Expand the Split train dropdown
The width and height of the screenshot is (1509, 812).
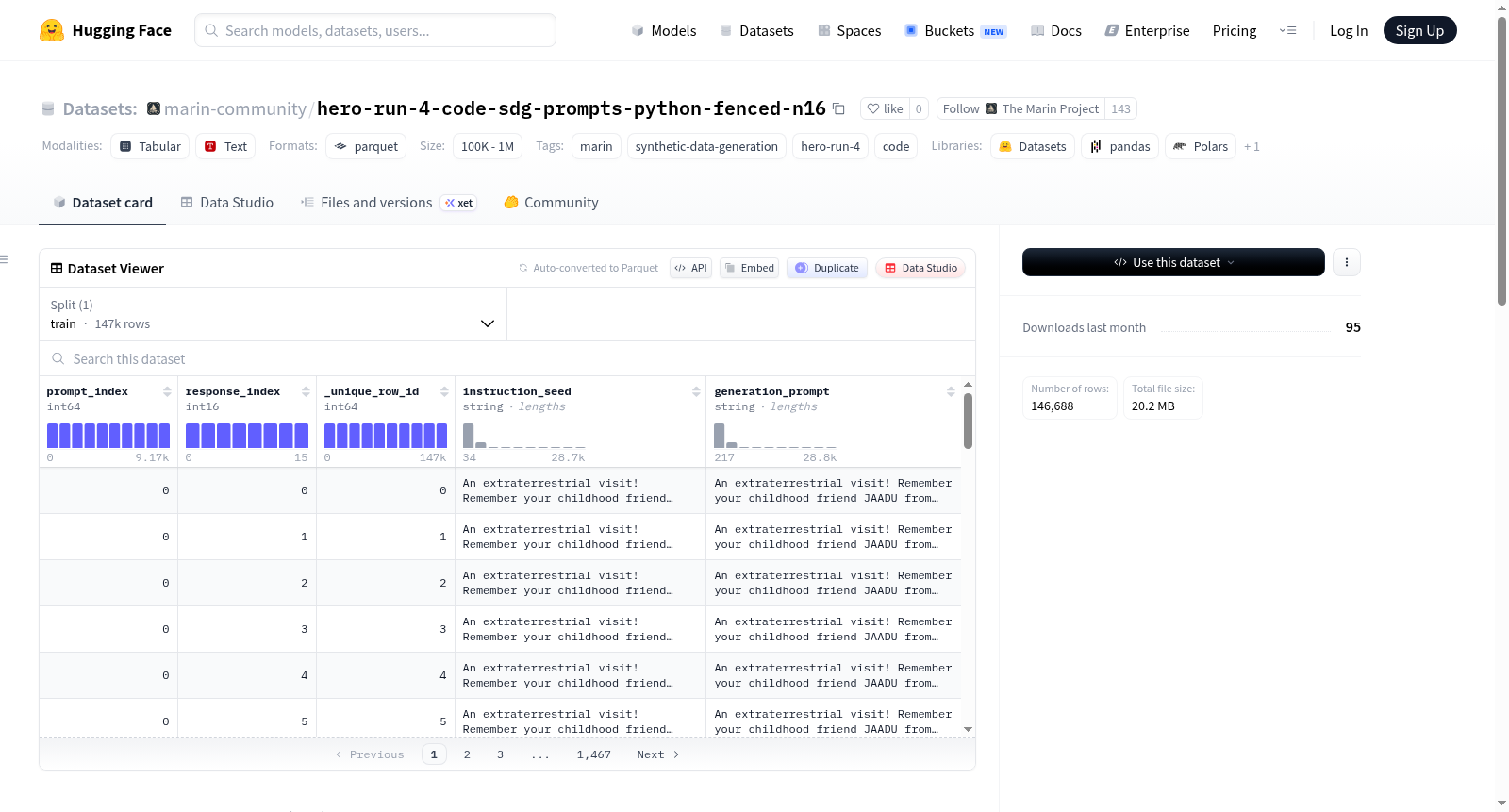coord(273,314)
